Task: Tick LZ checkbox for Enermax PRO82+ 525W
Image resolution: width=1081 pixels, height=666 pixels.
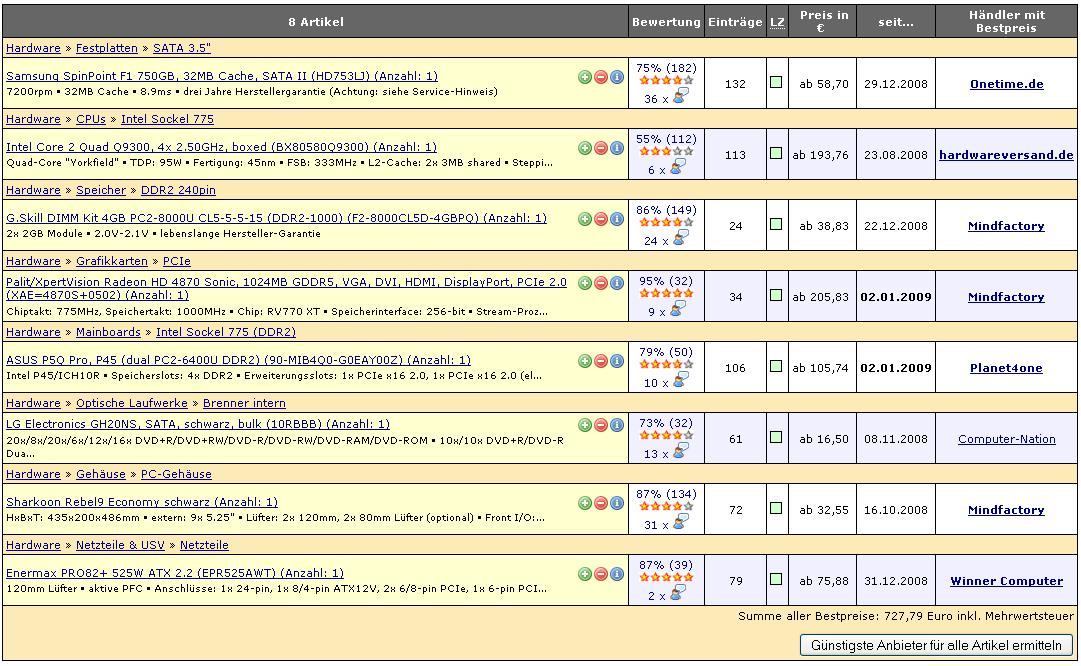Action: point(776,579)
